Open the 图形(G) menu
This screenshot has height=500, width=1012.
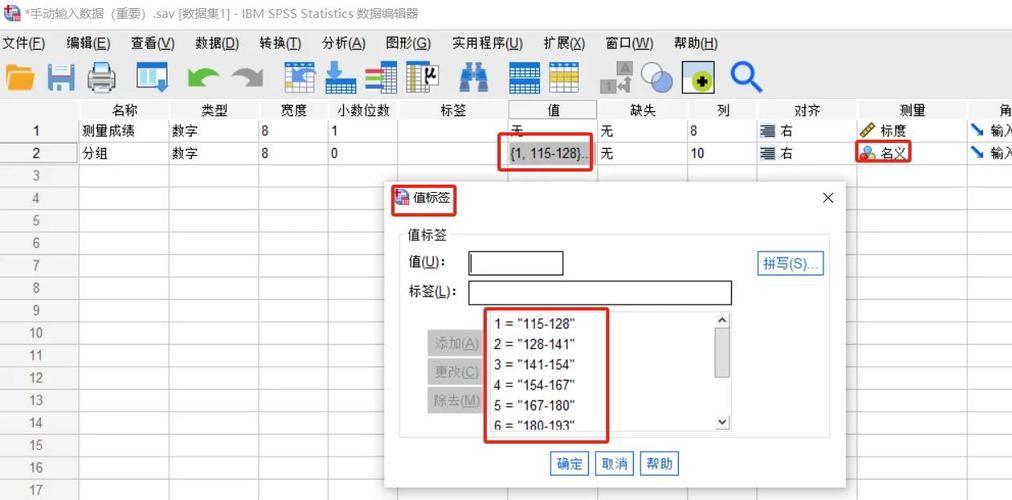coord(409,43)
